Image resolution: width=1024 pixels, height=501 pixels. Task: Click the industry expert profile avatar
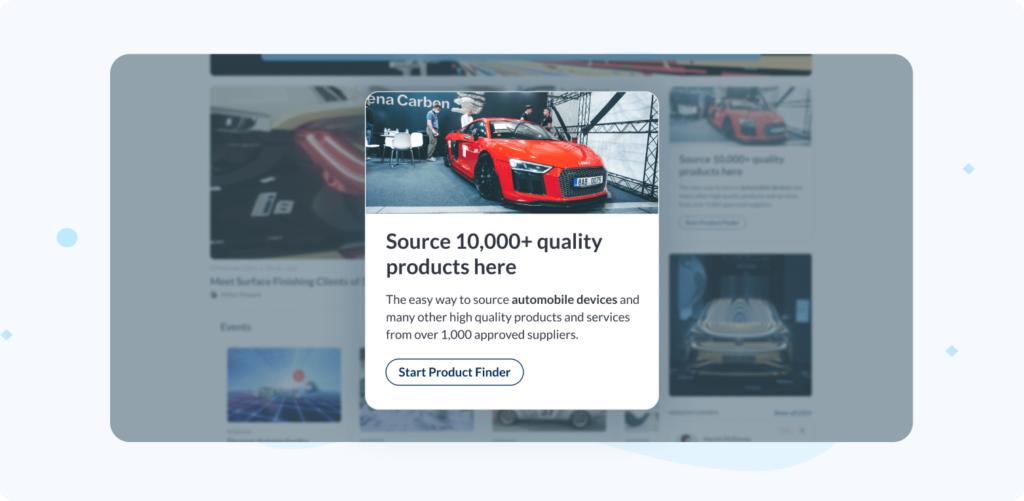pyautogui.click(x=688, y=438)
